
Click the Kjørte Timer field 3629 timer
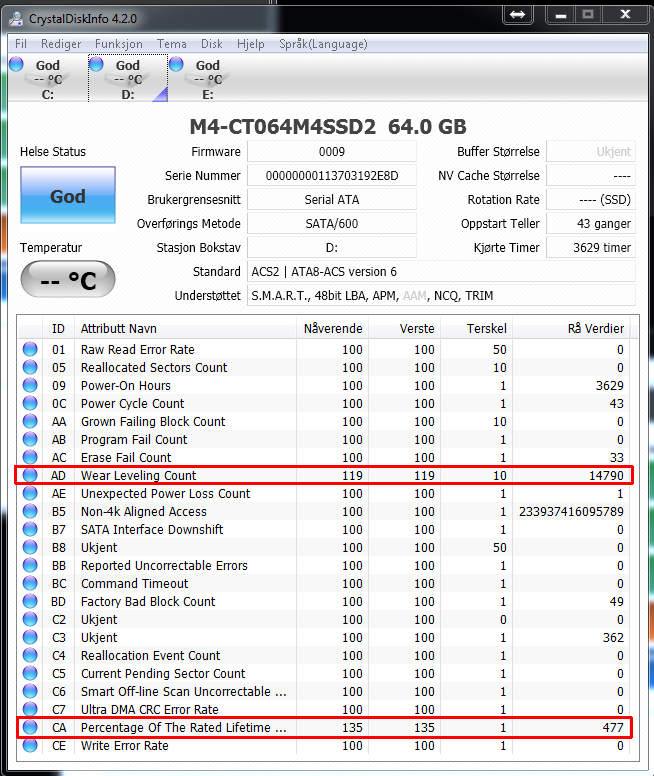tap(591, 247)
